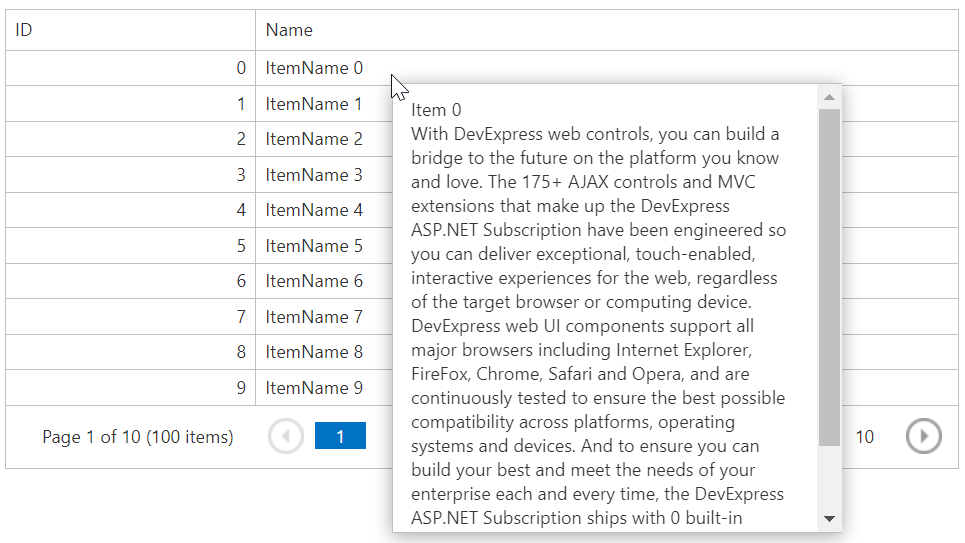Select the ItemName 0 cell
Image resolution: width=965 pixels, height=543 pixels.
click(x=606, y=68)
